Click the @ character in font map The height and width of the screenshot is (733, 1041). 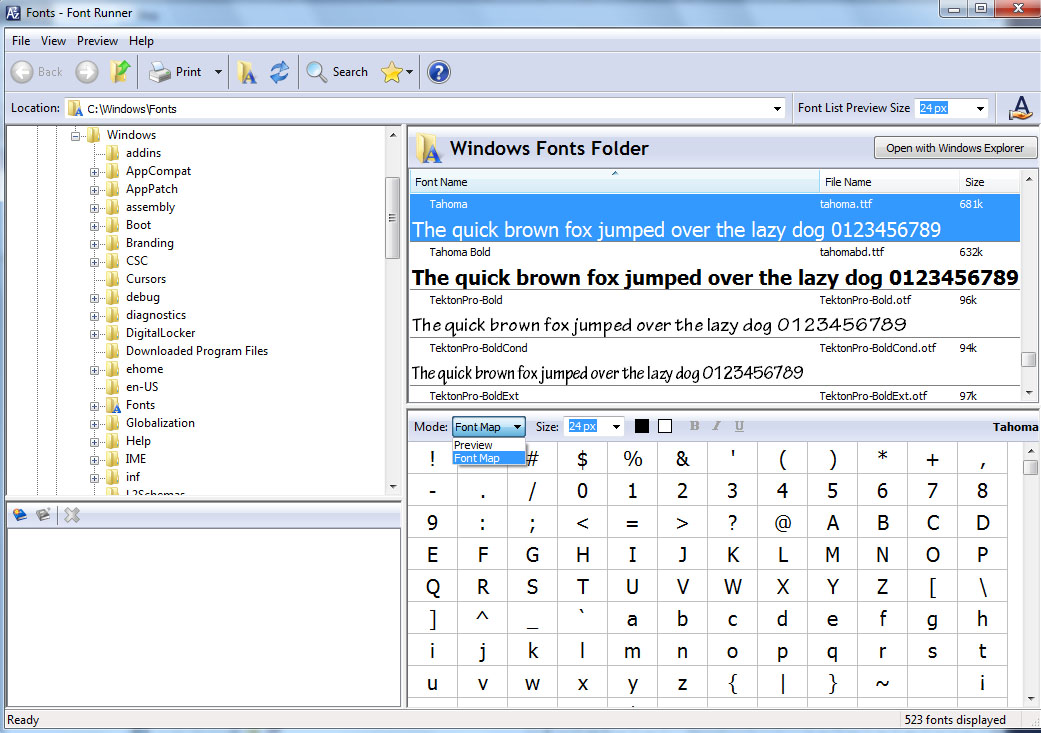(783, 523)
